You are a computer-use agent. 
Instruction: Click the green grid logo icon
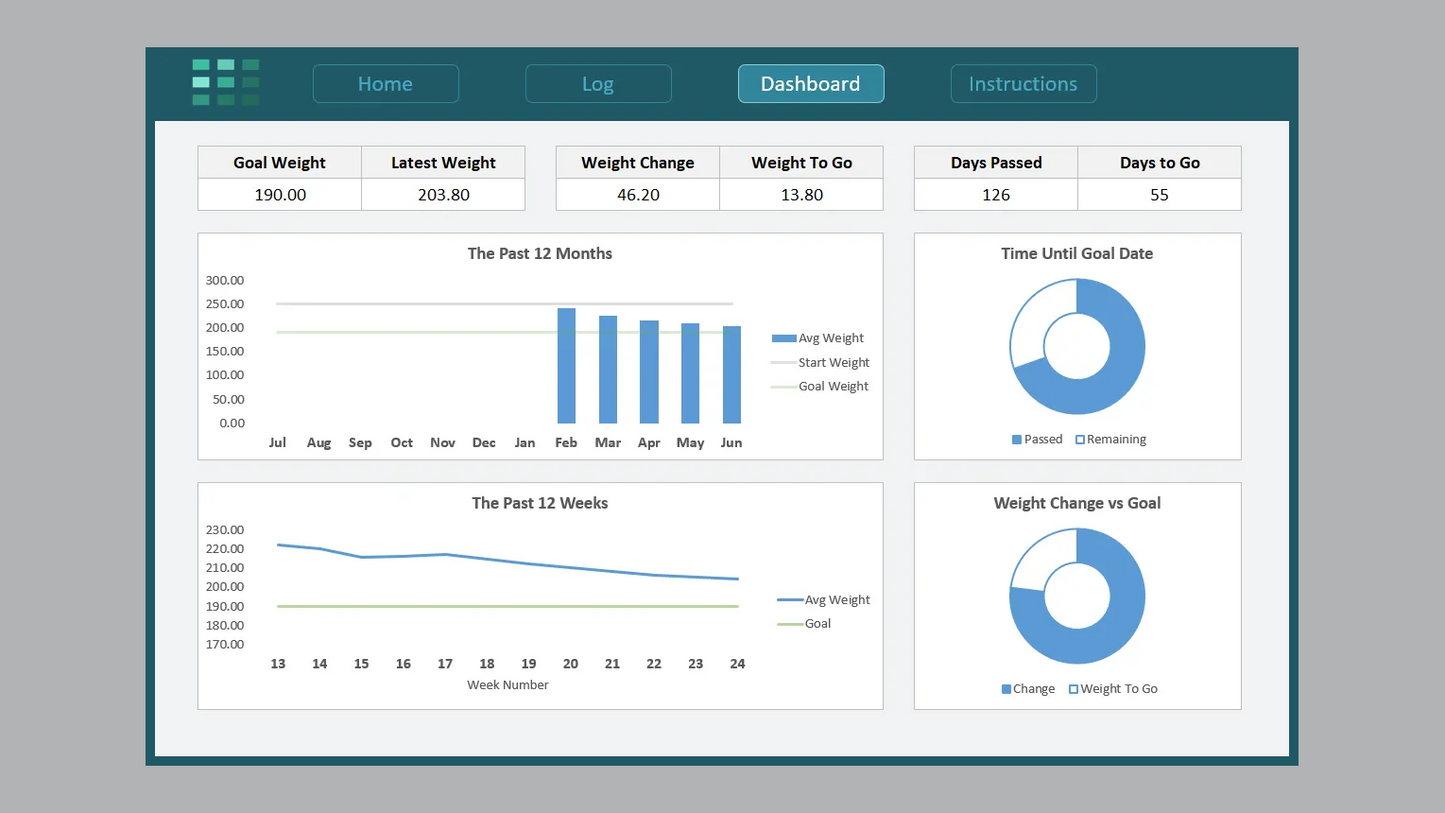pyautogui.click(x=226, y=83)
